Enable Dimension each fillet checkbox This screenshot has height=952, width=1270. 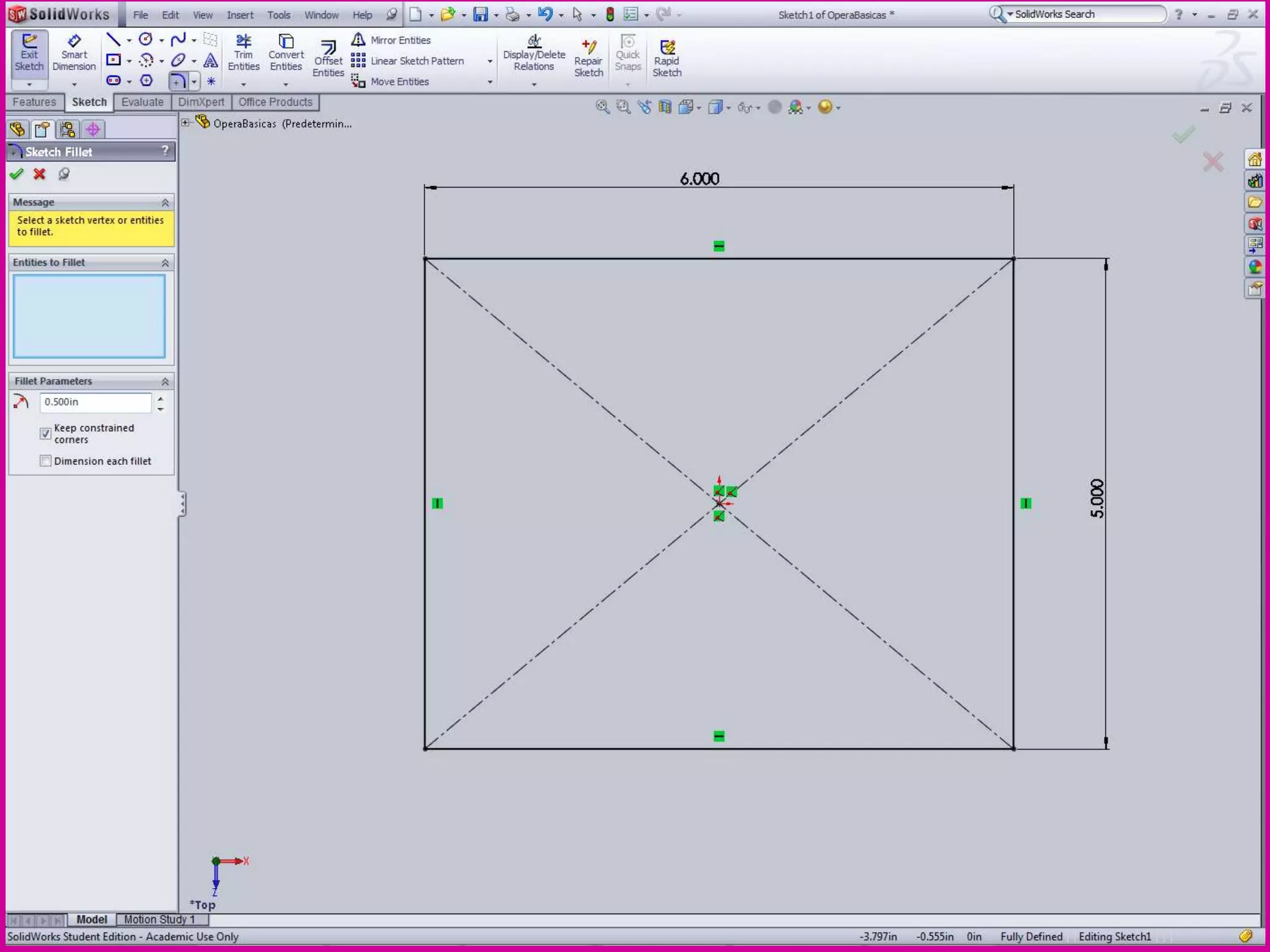45,461
